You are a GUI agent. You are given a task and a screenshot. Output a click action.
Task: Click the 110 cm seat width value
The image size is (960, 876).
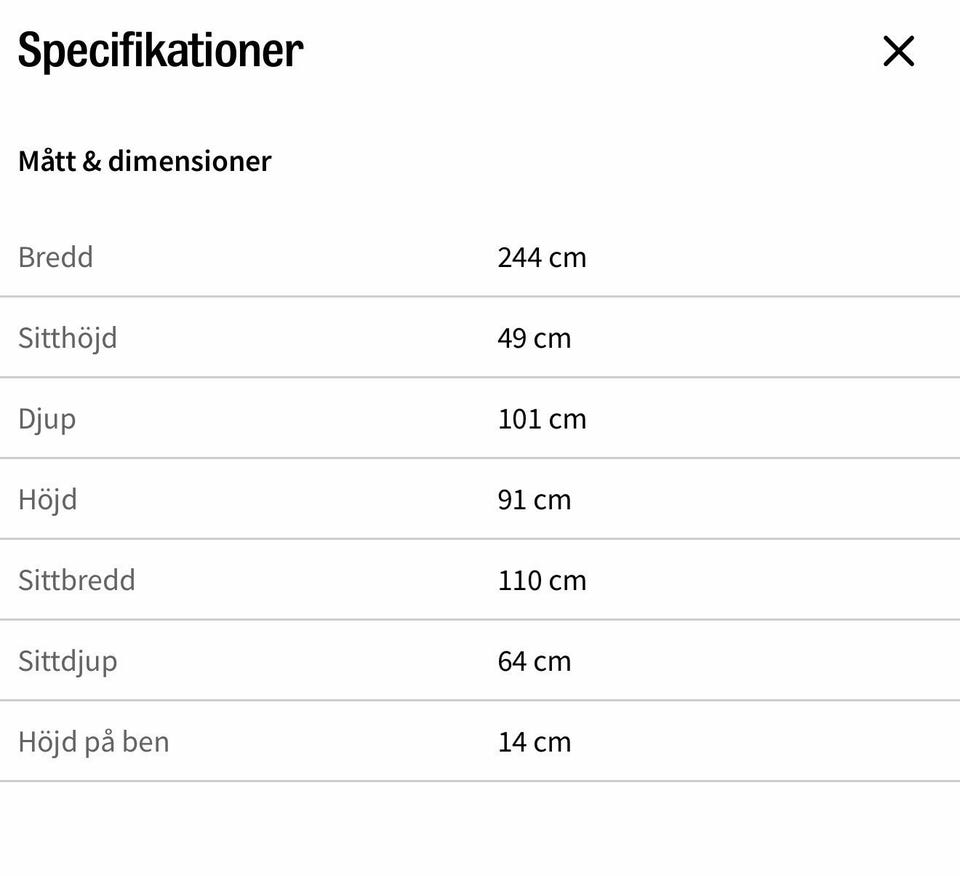[x=541, y=580]
